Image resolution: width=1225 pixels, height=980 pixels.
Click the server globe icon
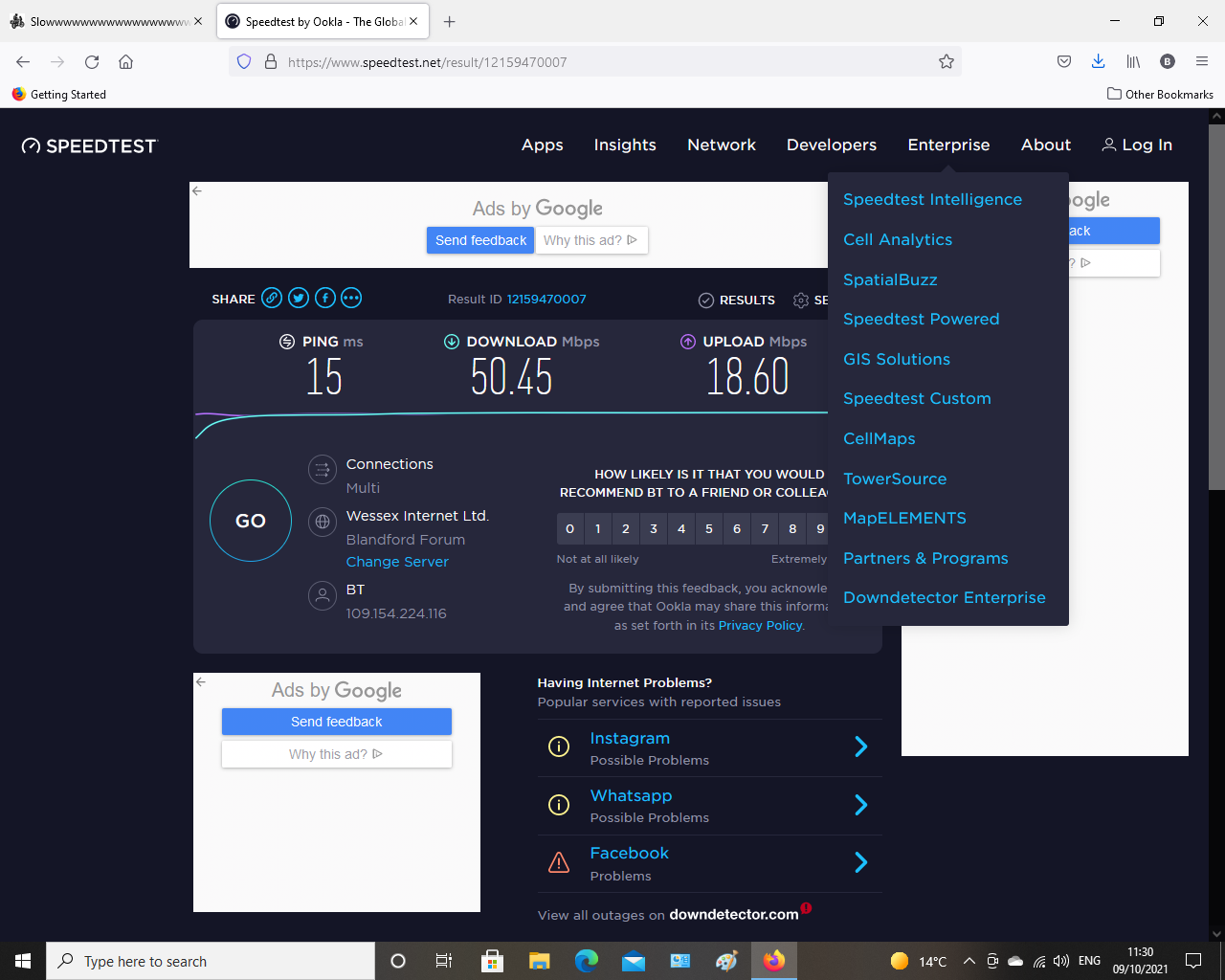pos(323,522)
